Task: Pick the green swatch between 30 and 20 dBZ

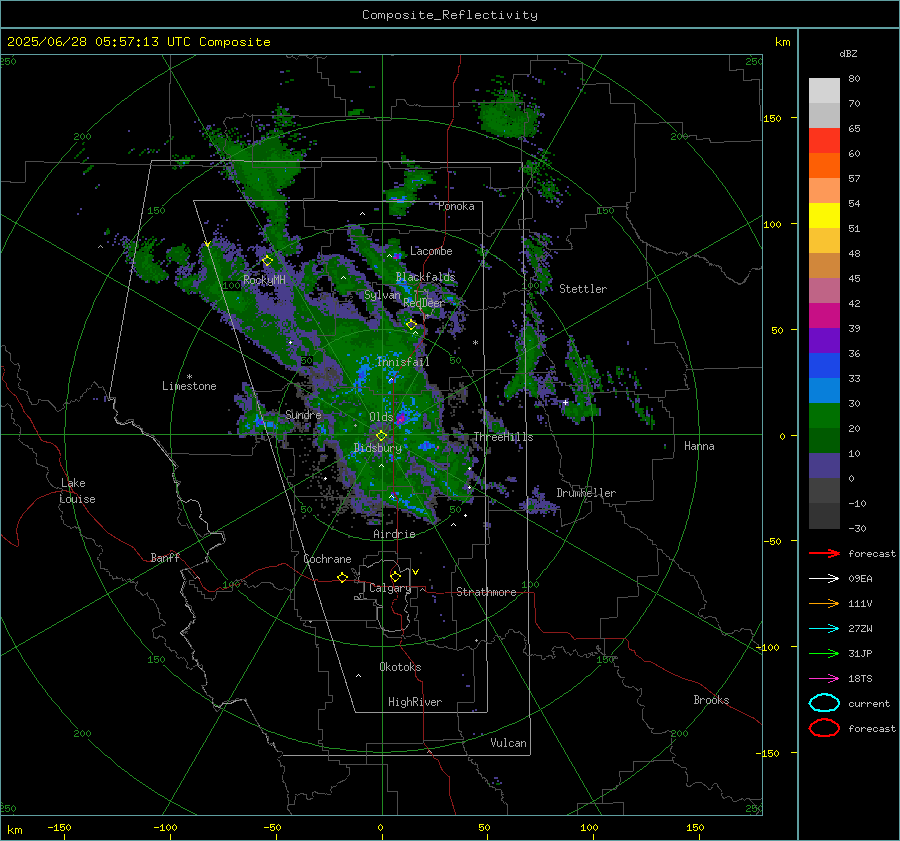Action: tap(824, 415)
